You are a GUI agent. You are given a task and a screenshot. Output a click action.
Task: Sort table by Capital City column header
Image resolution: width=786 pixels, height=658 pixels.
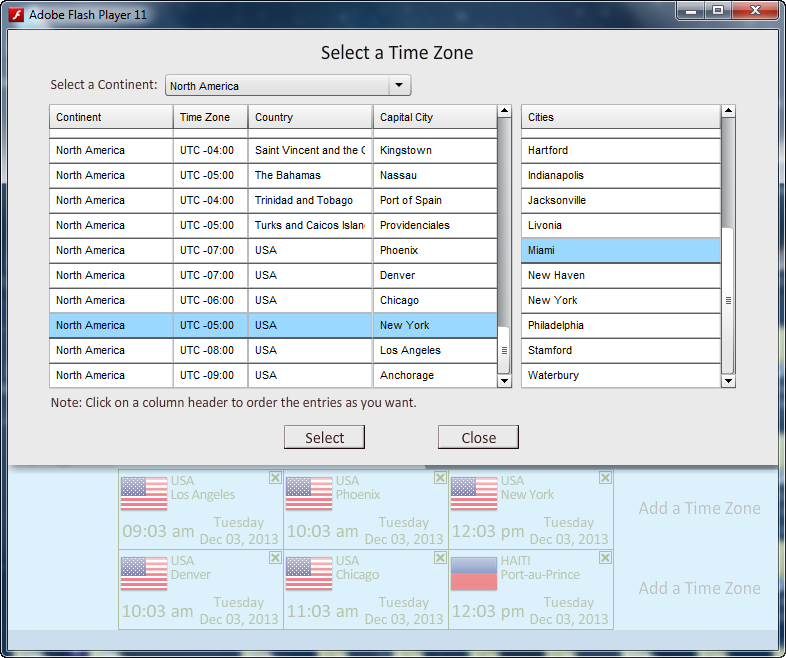click(x=435, y=117)
